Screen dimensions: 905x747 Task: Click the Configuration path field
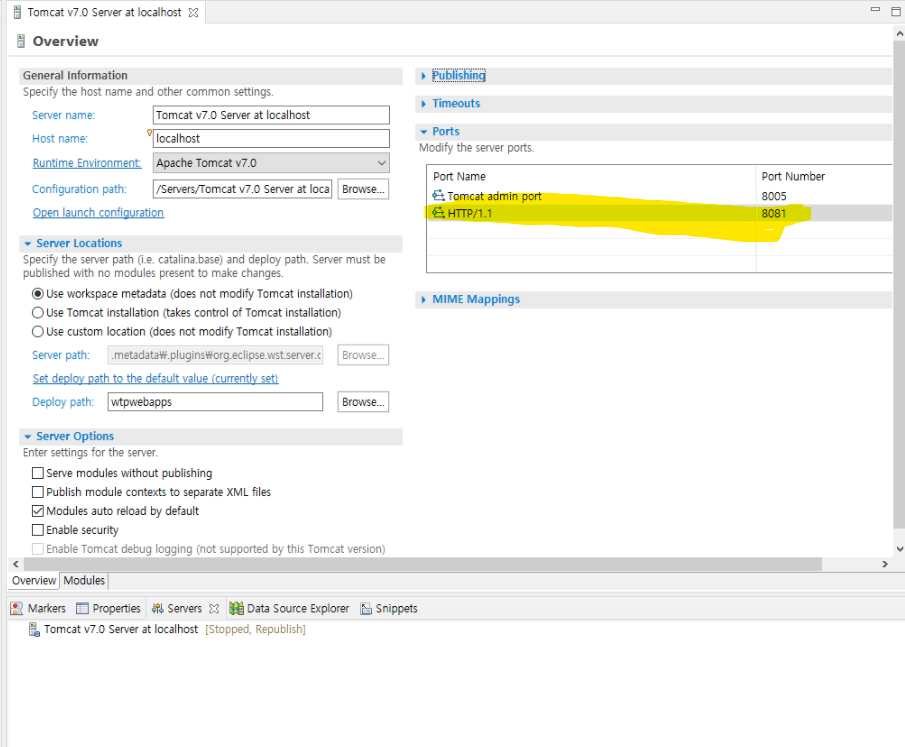point(242,189)
